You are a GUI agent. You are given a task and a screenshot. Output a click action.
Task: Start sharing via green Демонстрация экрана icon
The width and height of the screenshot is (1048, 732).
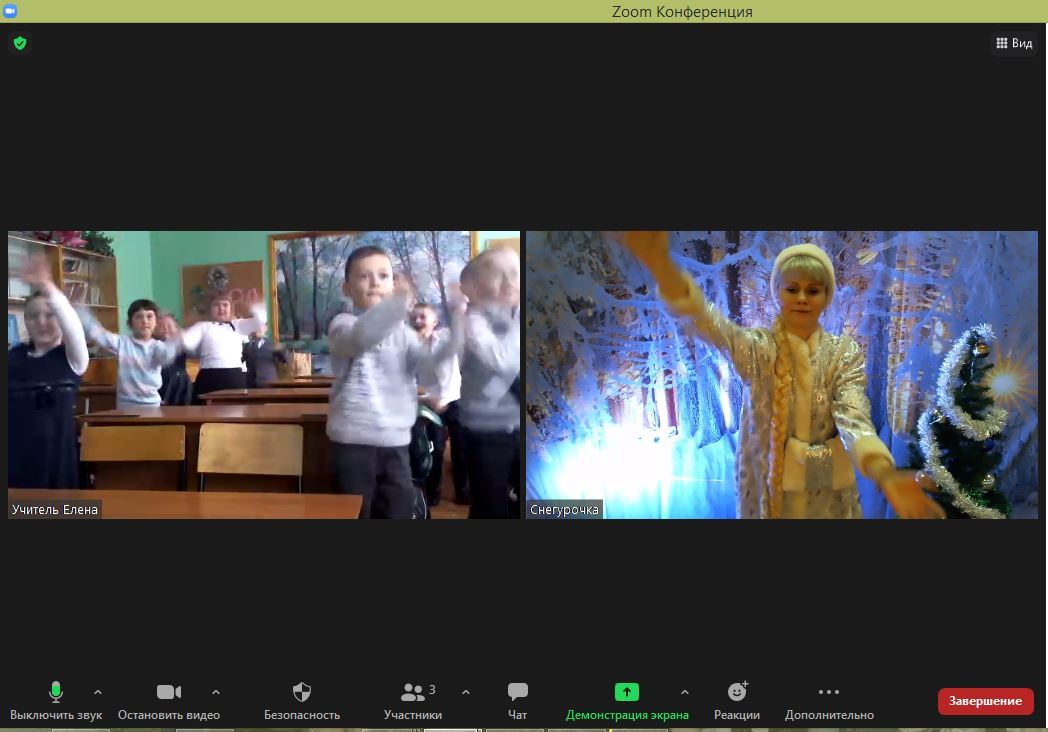coord(627,692)
